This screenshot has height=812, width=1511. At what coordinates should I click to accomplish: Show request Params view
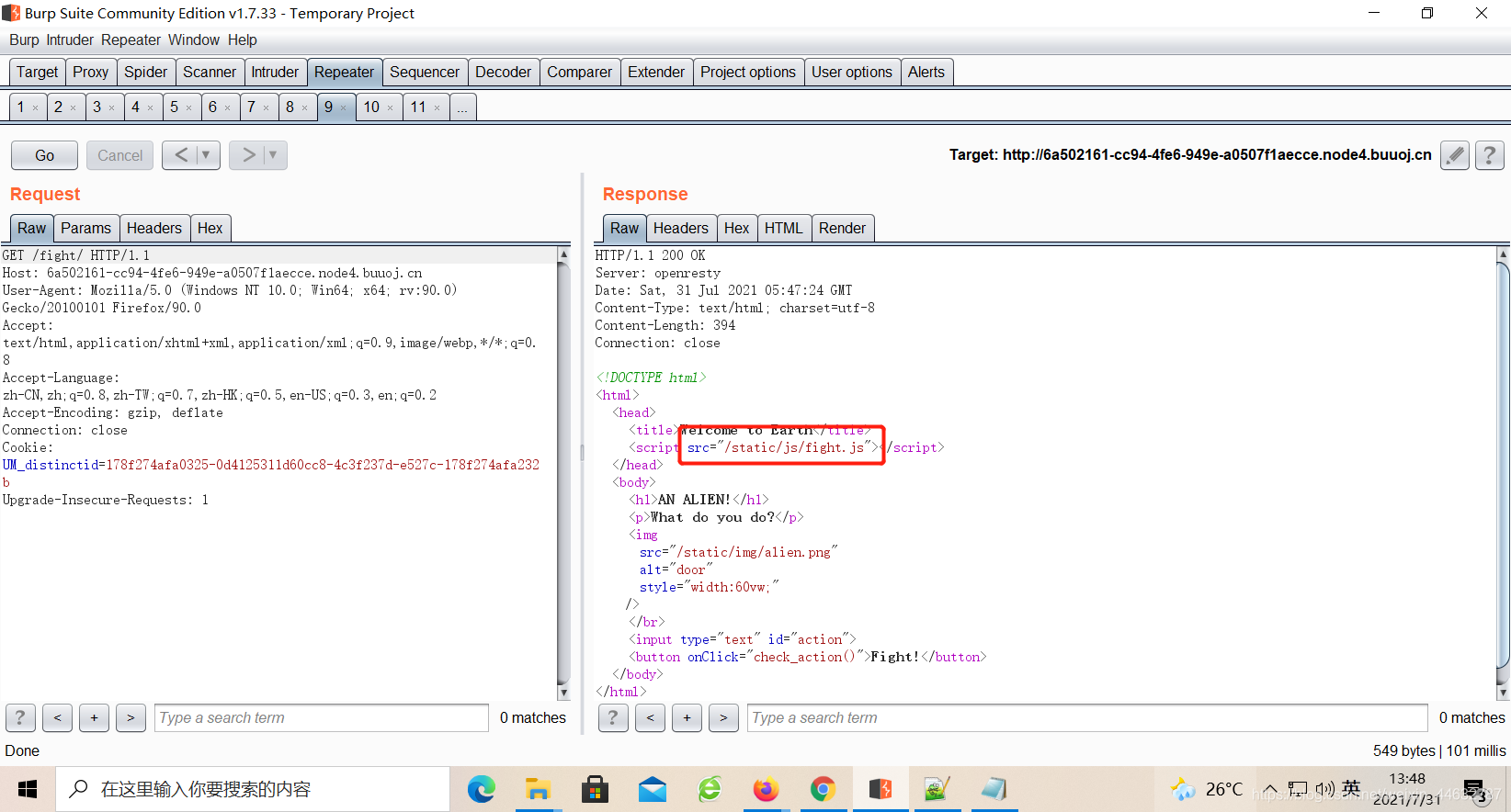[x=85, y=228]
